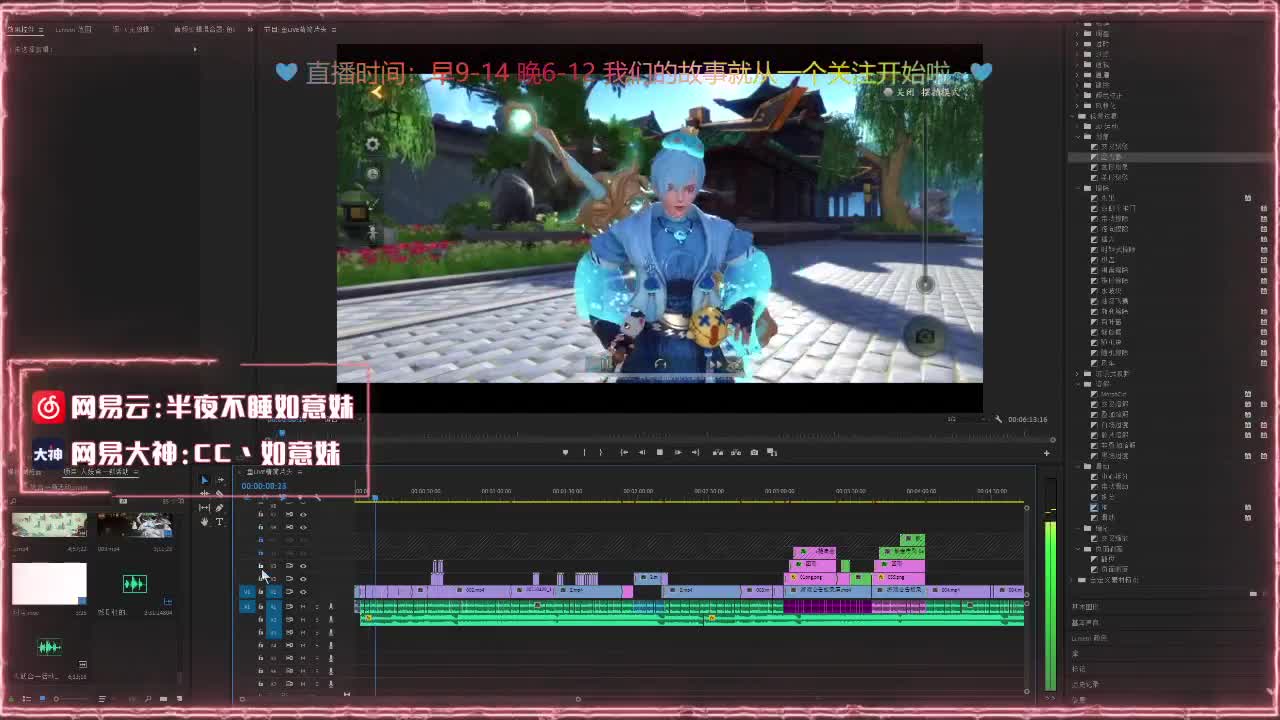The image size is (1280, 720).
Task: Pick the Type (T) tool
Action: [220, 521]
